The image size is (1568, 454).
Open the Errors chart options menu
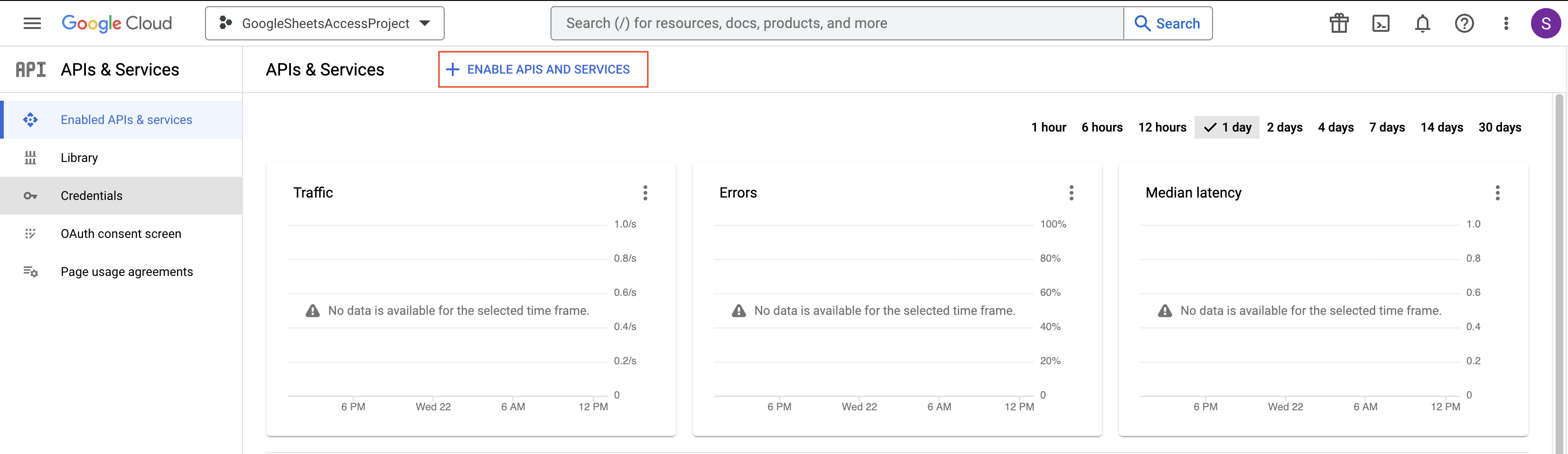[1071, 192]
